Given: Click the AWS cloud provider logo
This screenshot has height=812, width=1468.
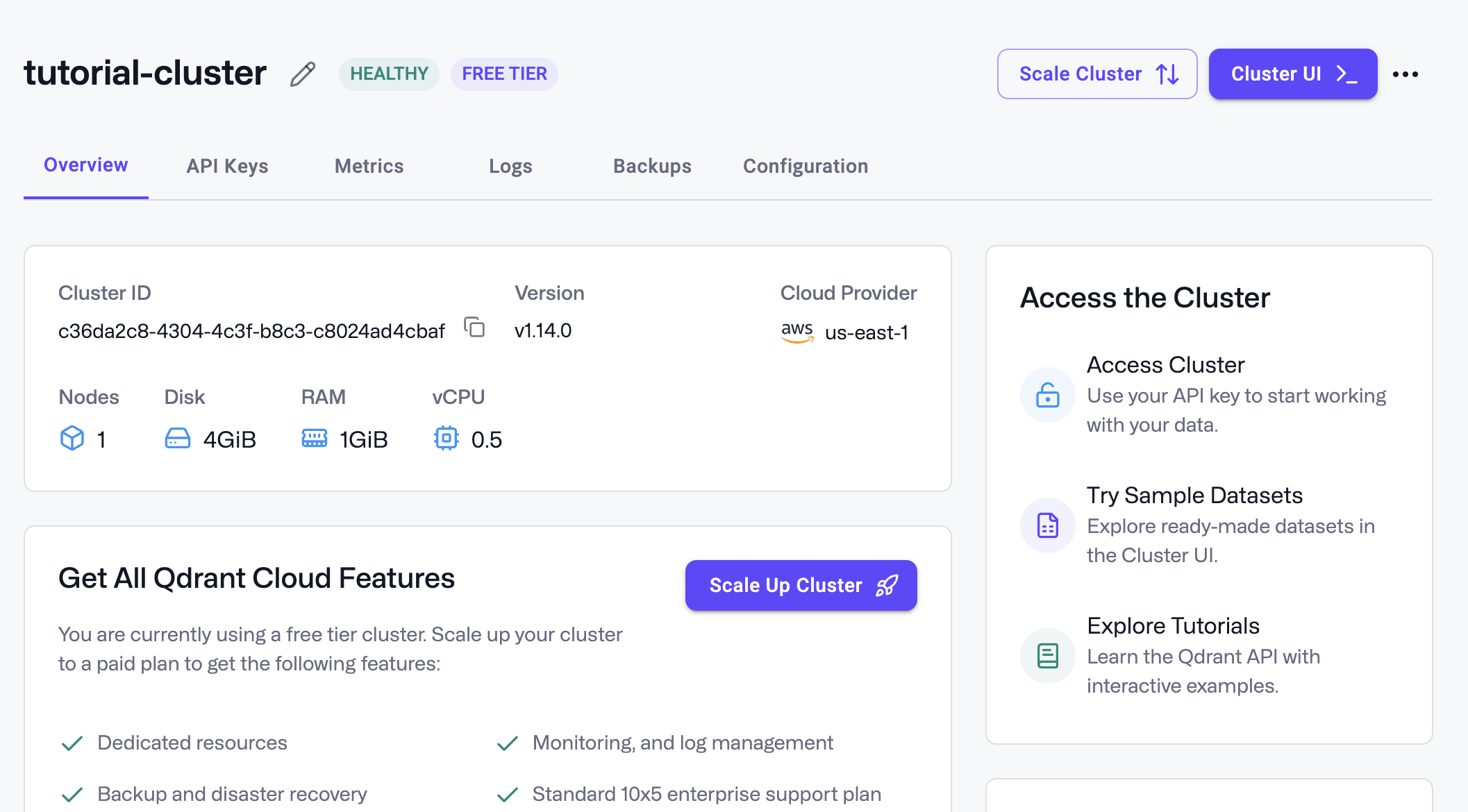Looking at the screenshot, I should click(797, 332).
